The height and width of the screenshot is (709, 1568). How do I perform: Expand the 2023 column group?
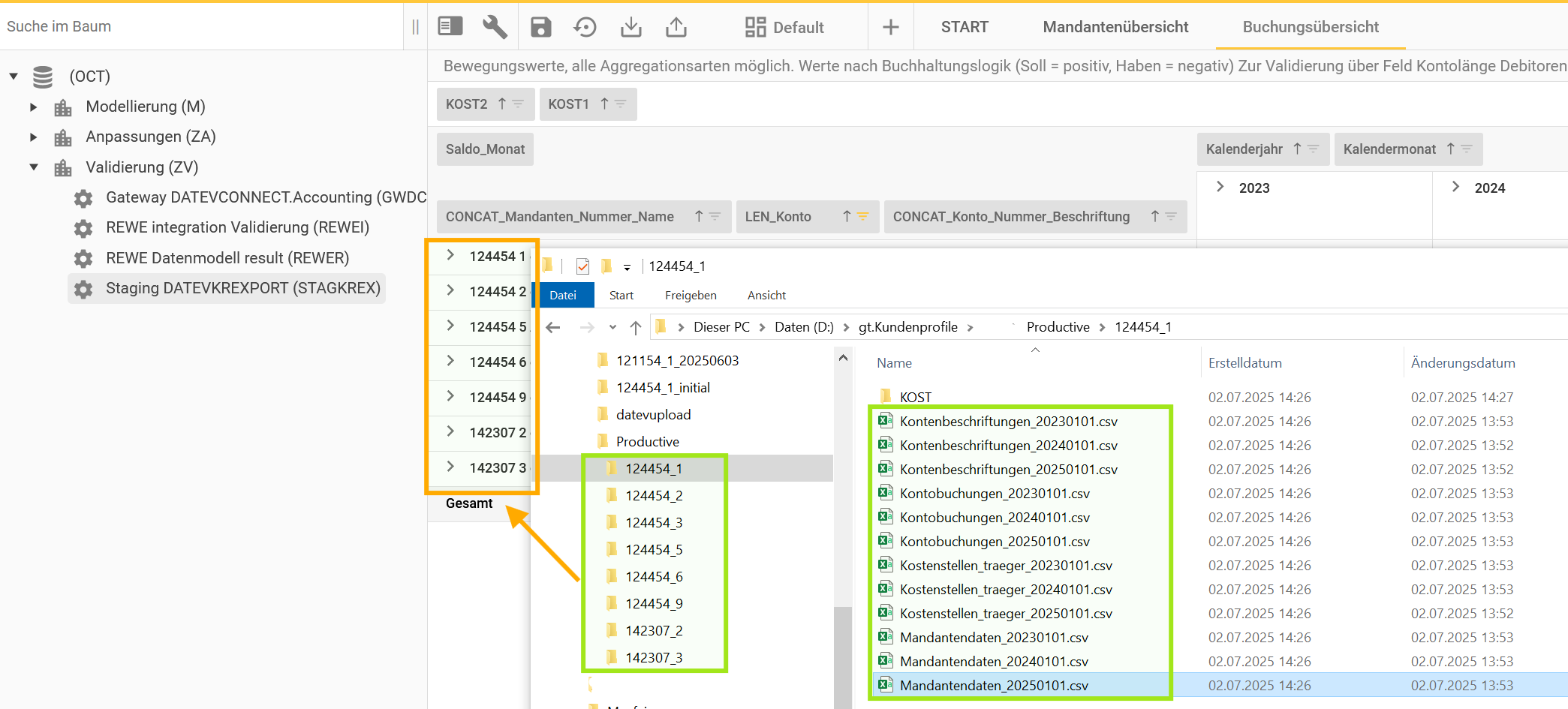pyautogui.click(x=1220, y=188)
